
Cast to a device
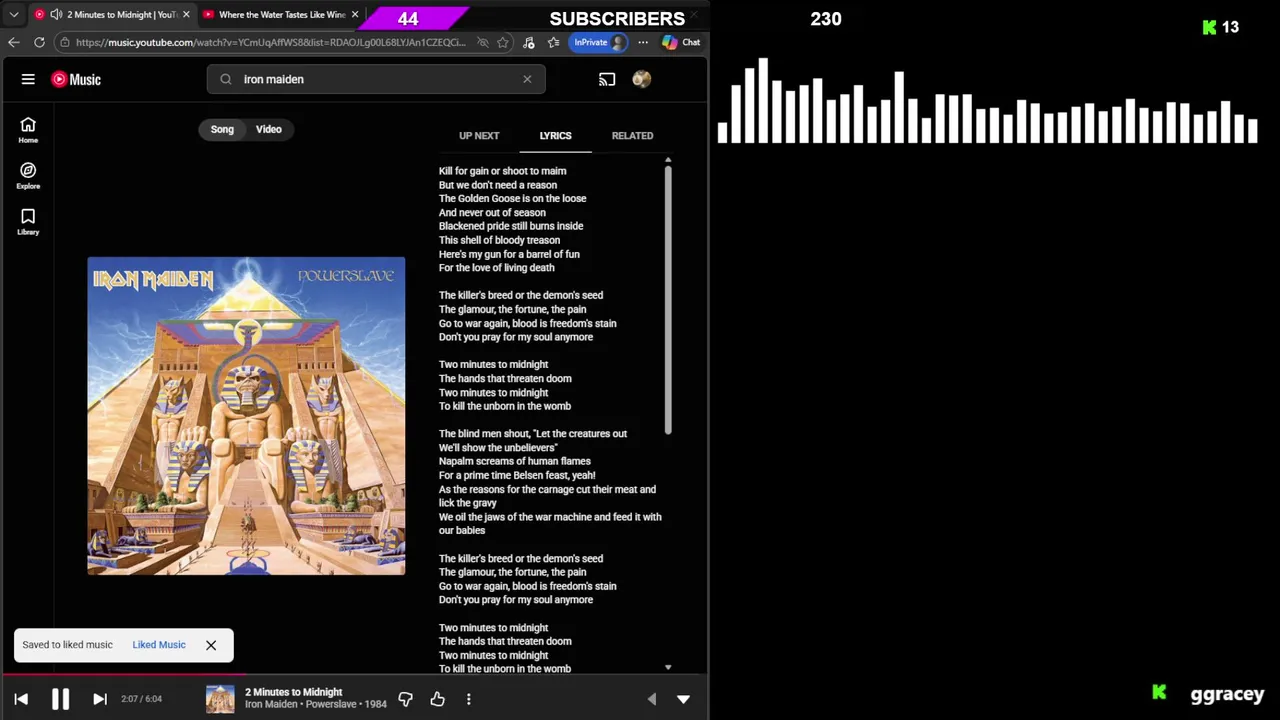607,79
